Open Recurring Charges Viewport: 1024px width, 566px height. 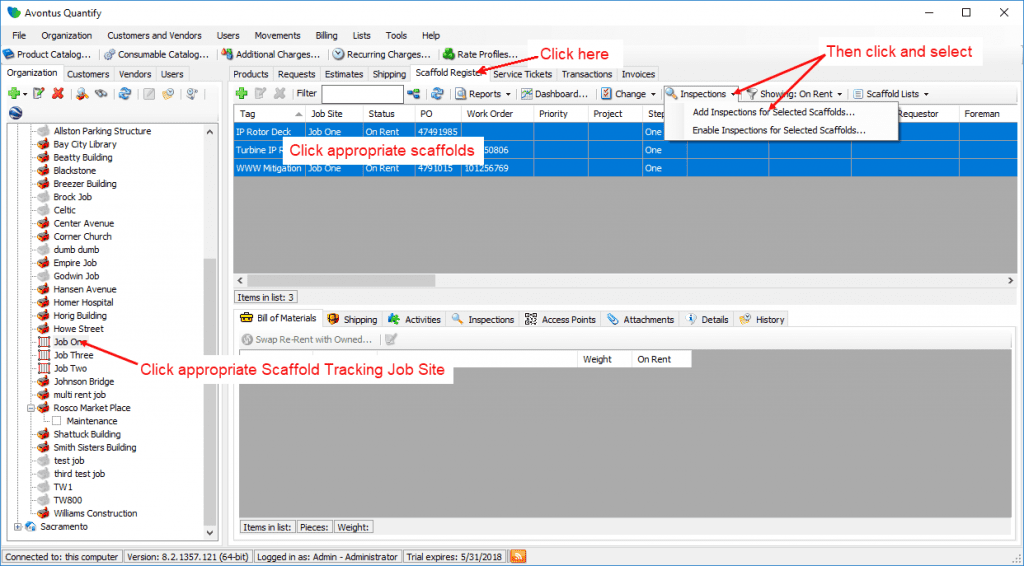[x=382, y=54]
